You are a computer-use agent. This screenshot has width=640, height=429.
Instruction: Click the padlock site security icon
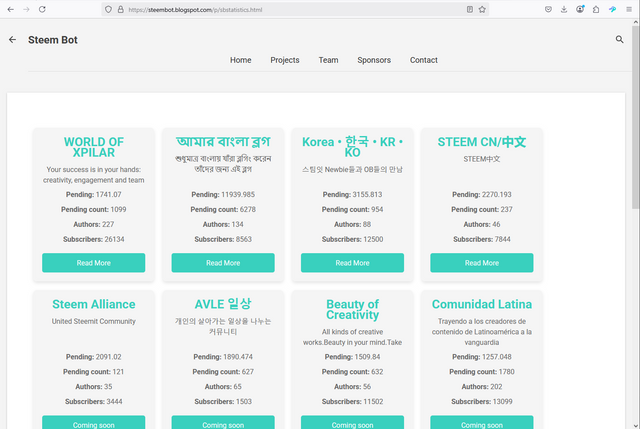coord(121,9)
